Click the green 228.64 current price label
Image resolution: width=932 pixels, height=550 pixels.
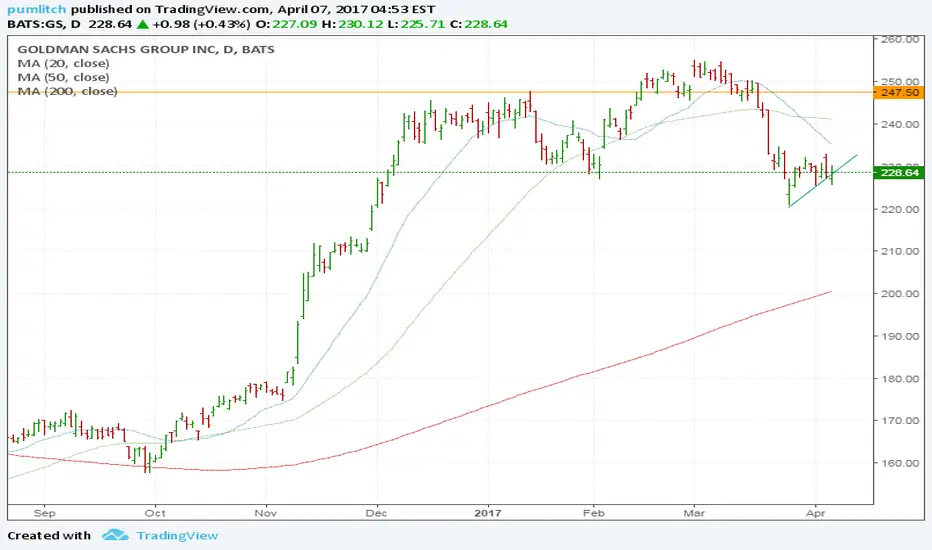point(899,172)
